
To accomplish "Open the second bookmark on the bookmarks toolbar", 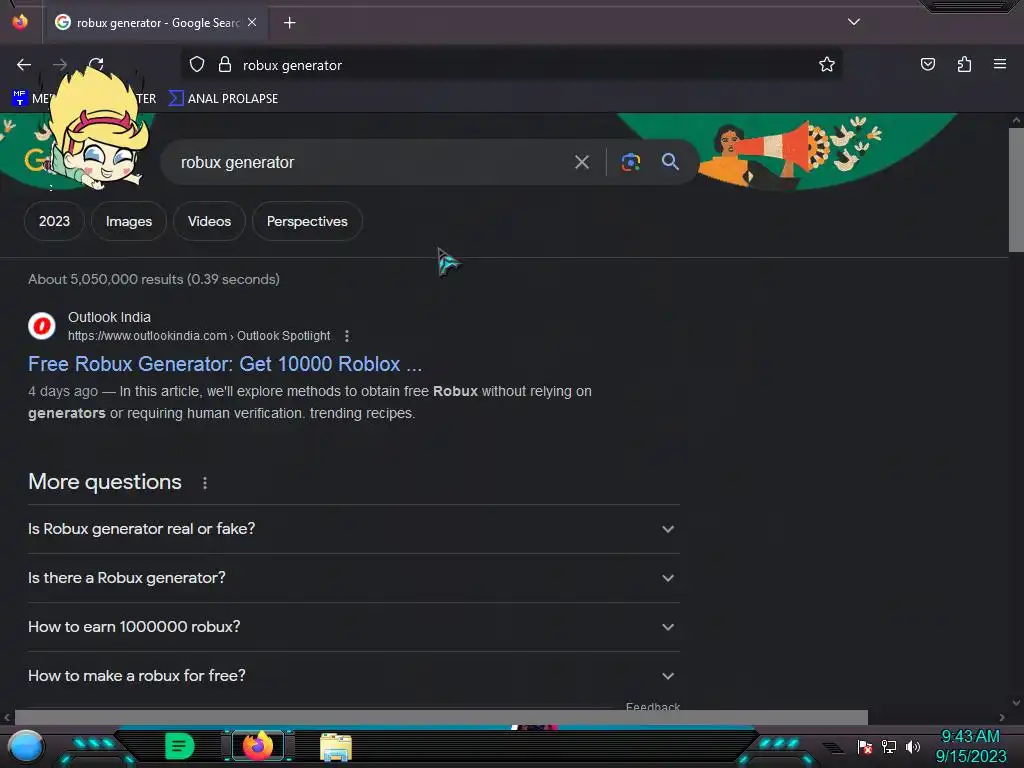I will [224, 99].
